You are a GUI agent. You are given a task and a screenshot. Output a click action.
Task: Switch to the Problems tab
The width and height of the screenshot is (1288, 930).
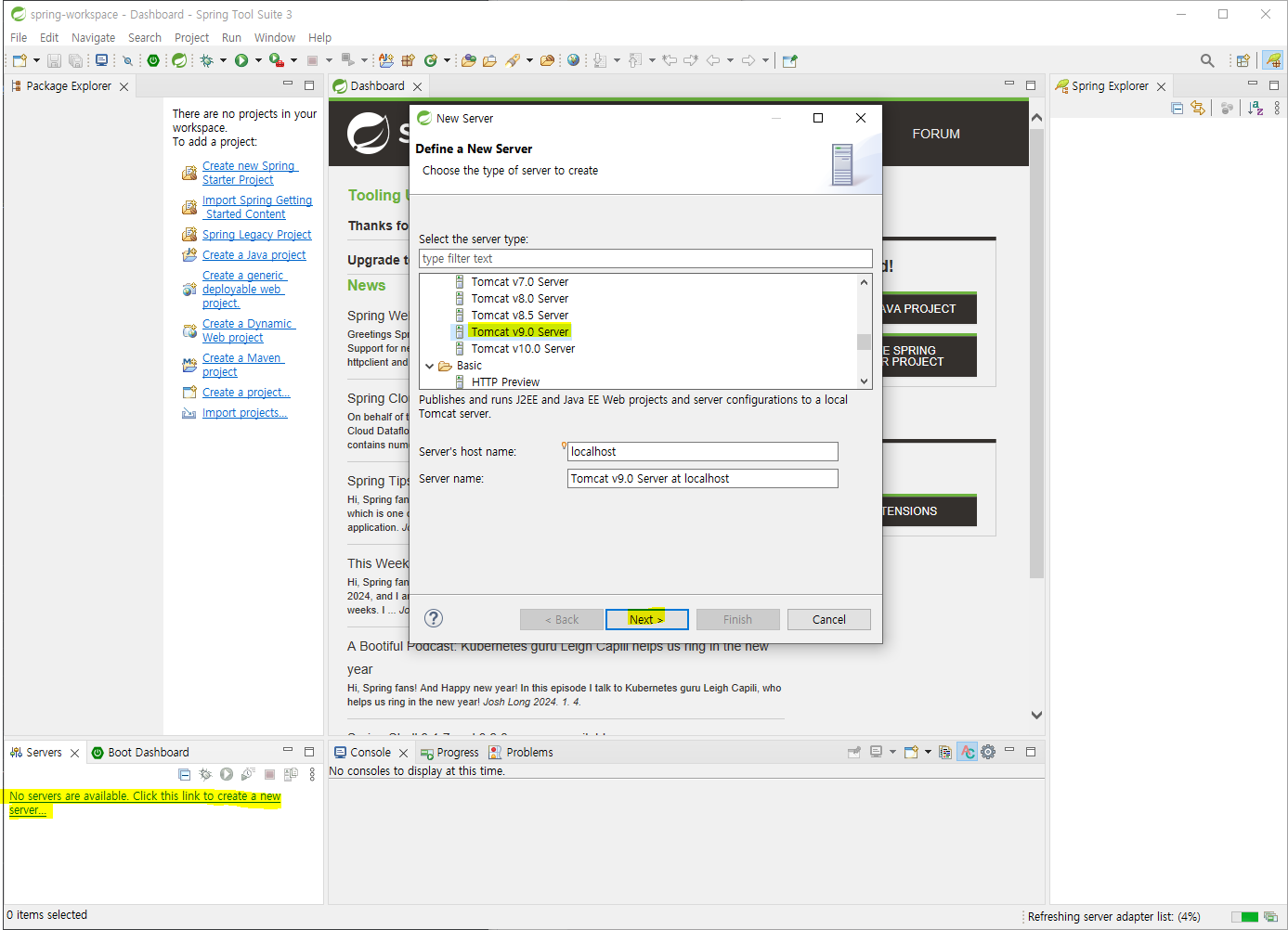(521, 753)
